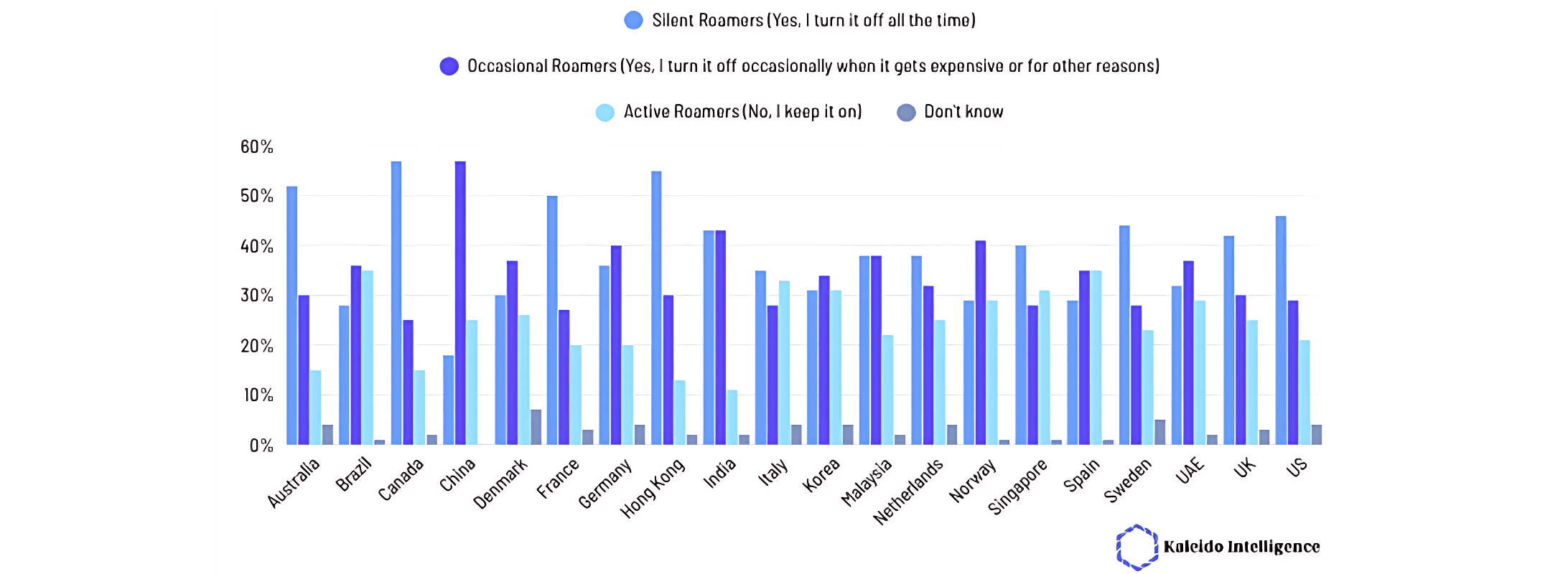
Task: Select the Silent Roamers legend label
Action: point(813,20)
